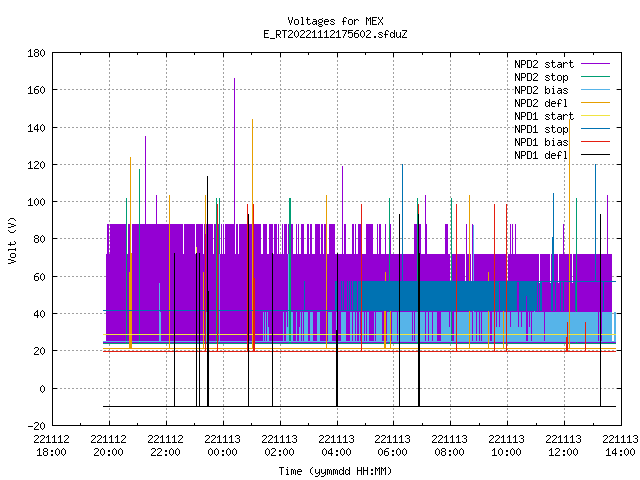The height and width of the screenshot is (480, 640).
Task: Click the file name E_RT20221112175602.sfduZ subtitle
Action: (335, 34)
